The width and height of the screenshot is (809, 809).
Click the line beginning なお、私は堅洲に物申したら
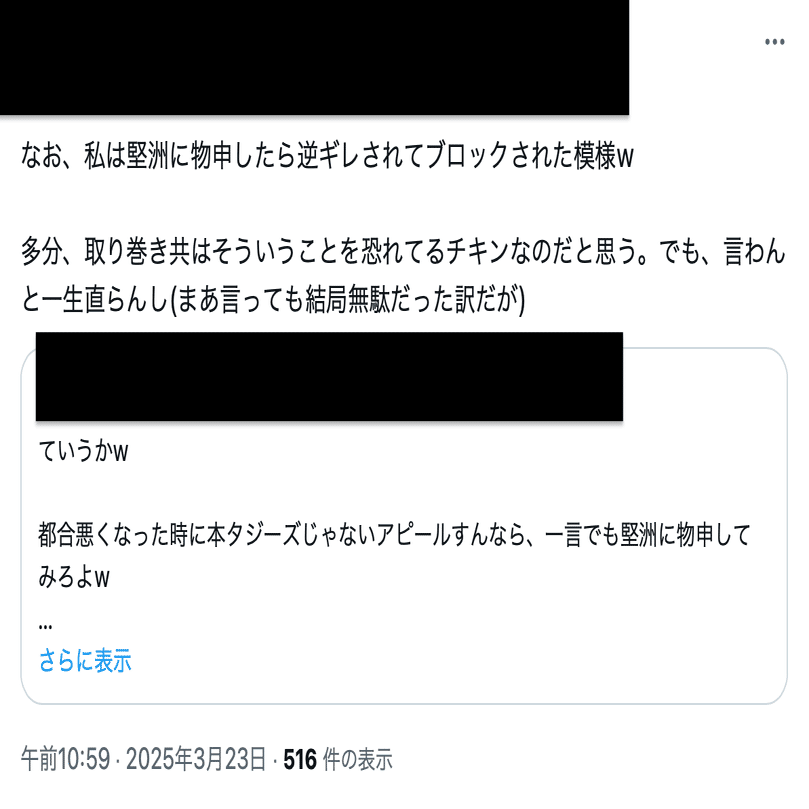pyautogui.click(x=327, y=155)
